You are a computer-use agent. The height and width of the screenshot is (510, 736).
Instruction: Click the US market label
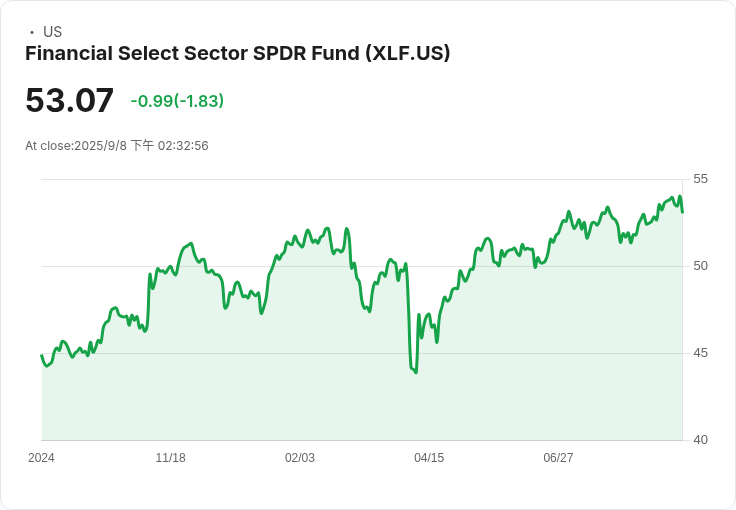tap(53, 32)
